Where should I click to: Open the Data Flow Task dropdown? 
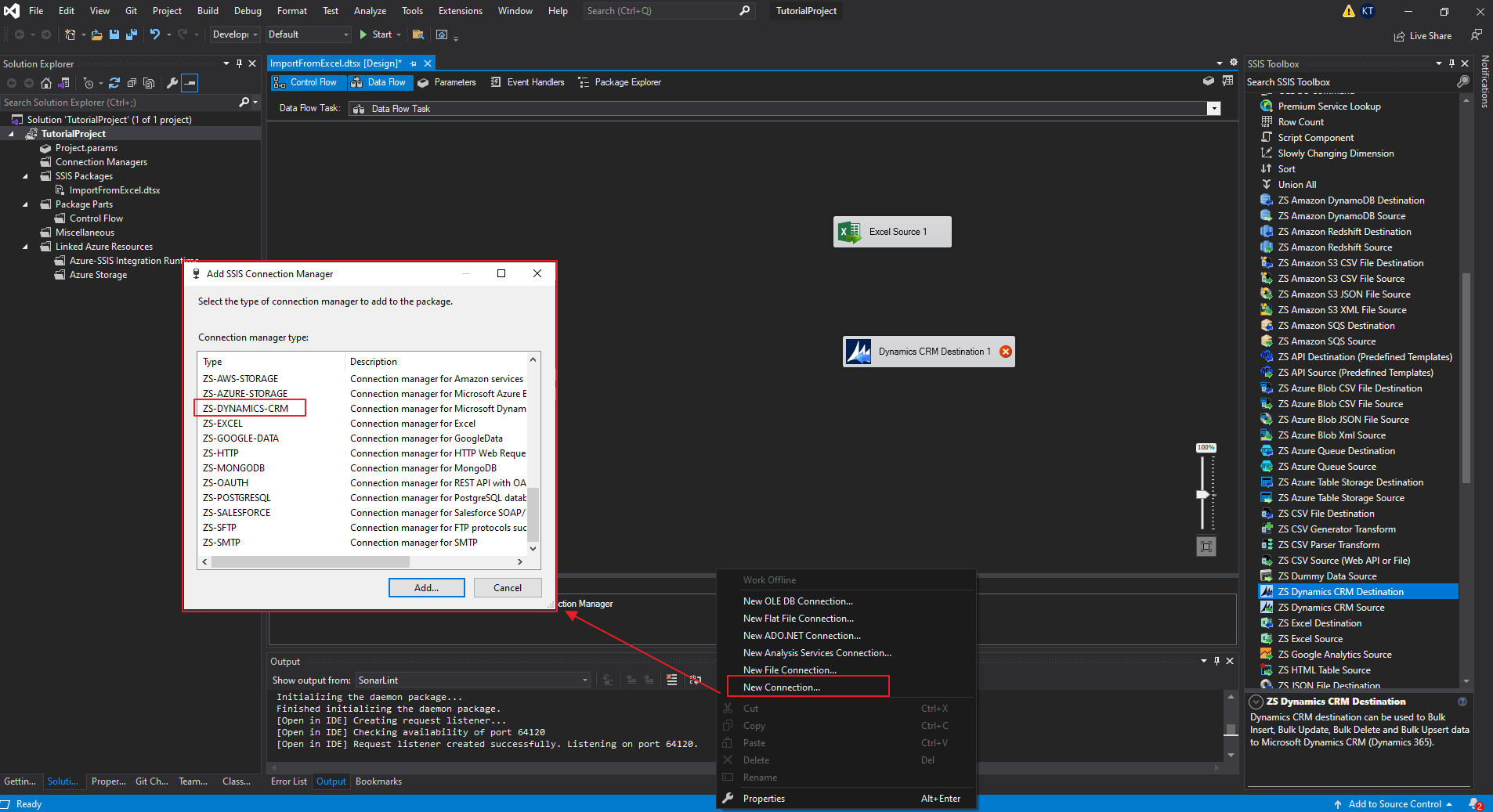tap(1213, 108)
